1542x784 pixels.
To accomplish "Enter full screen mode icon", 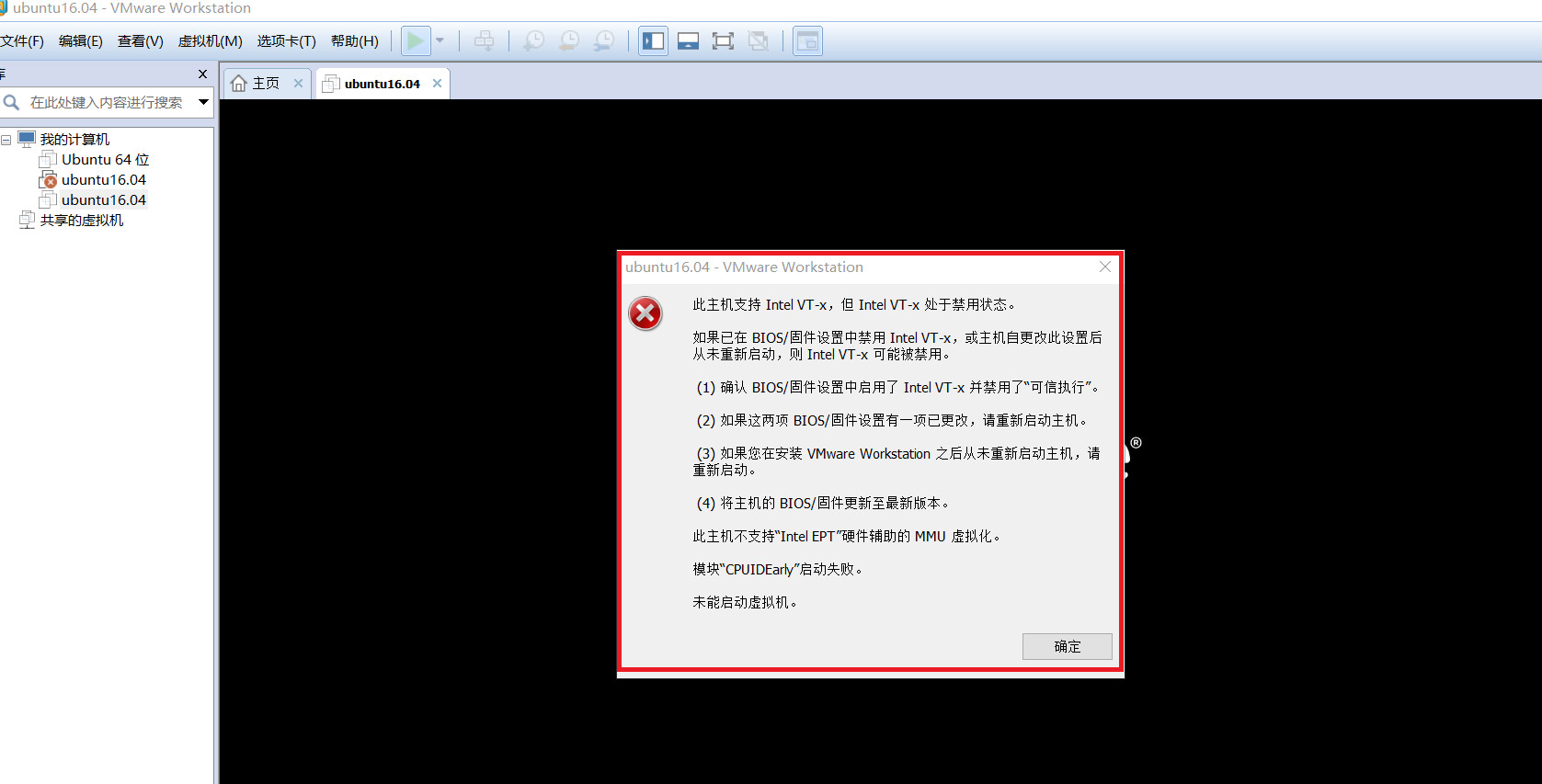I will 723,40.
